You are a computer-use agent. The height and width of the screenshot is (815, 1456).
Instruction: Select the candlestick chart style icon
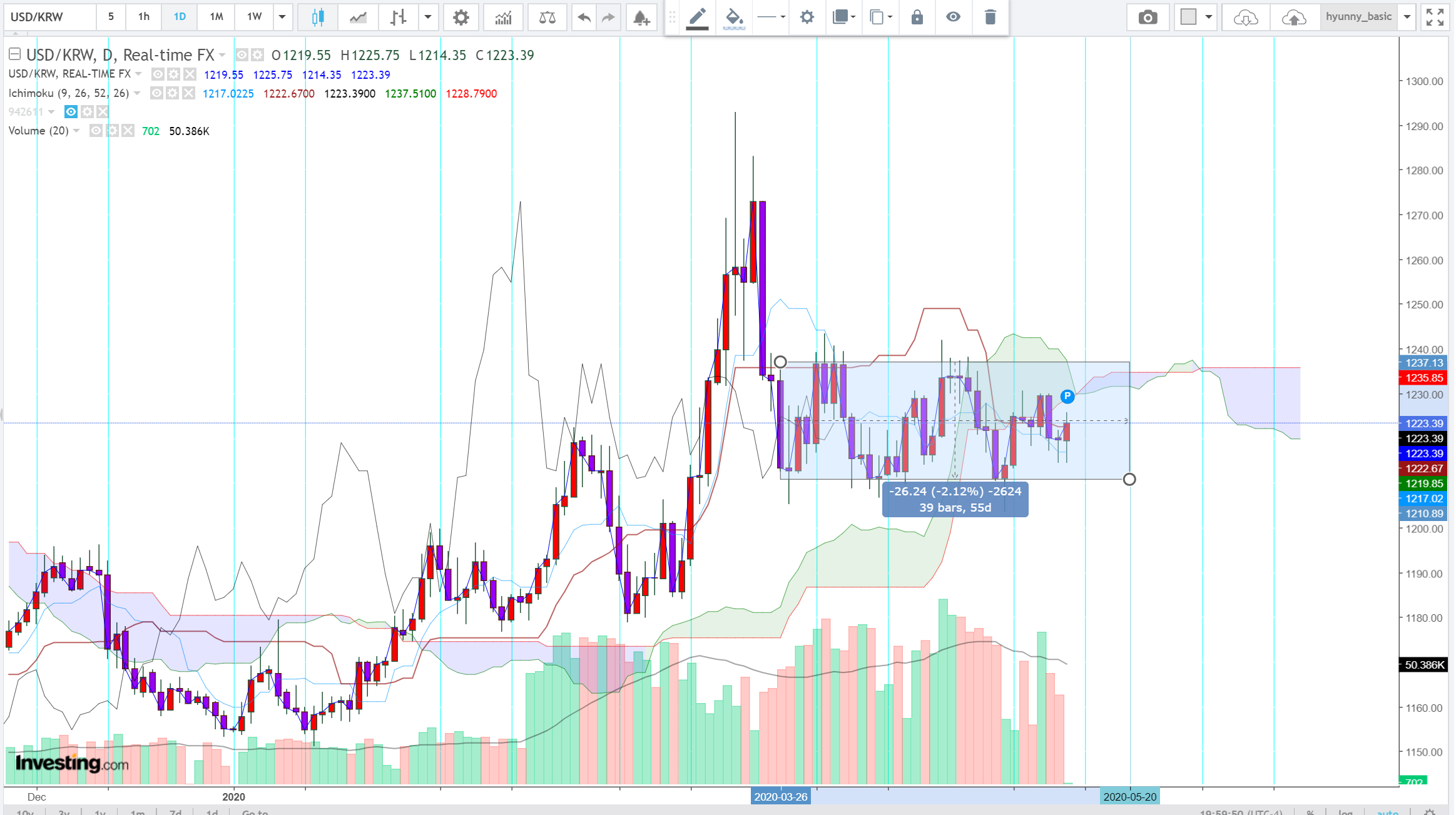pos(318,17)
